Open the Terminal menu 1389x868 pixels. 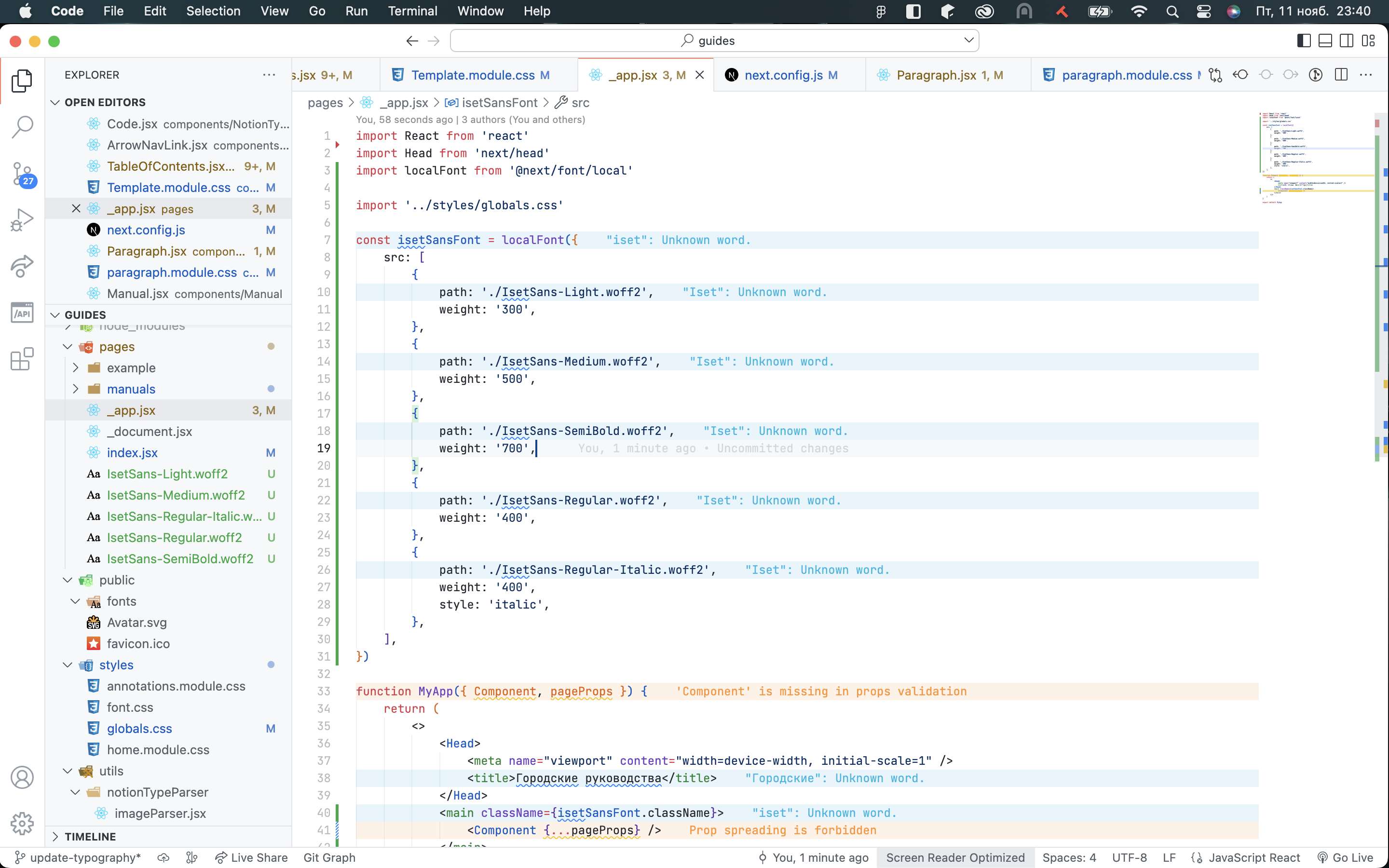pos(412,11)
